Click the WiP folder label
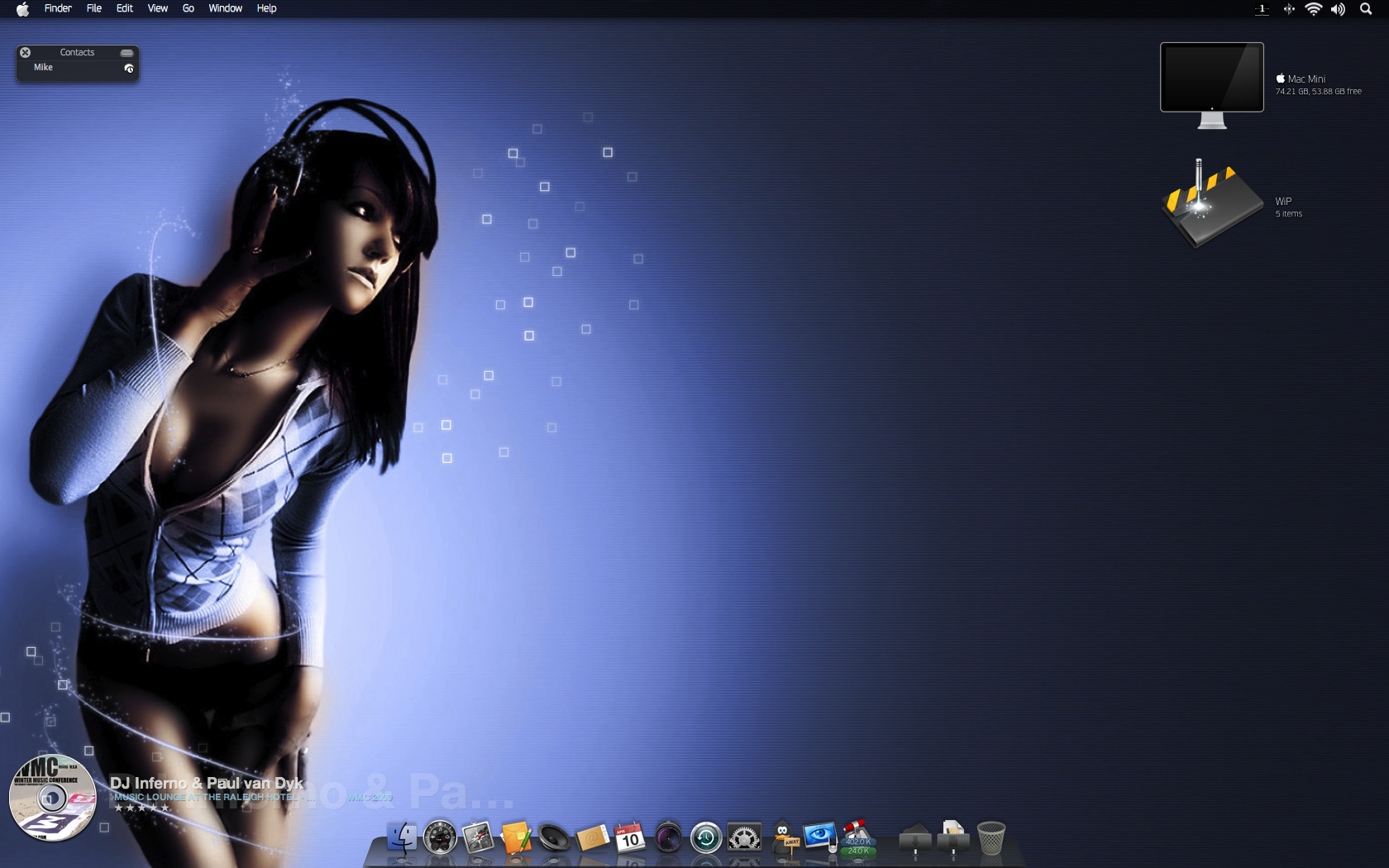Screen dimensions: 1389x868 (1283, 202)
